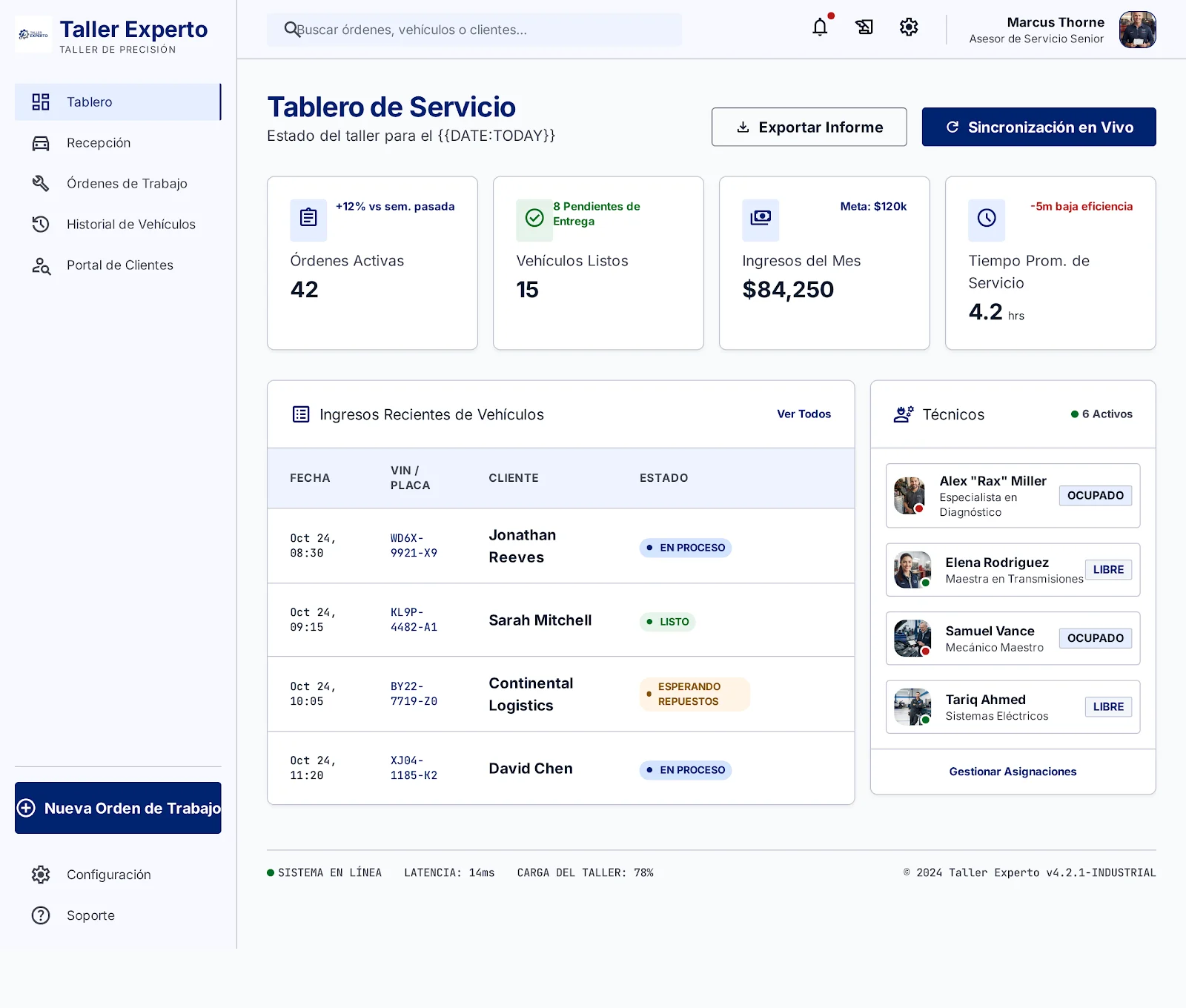
Task: Click the CLIENTE column header
Action: click(514, 478)
